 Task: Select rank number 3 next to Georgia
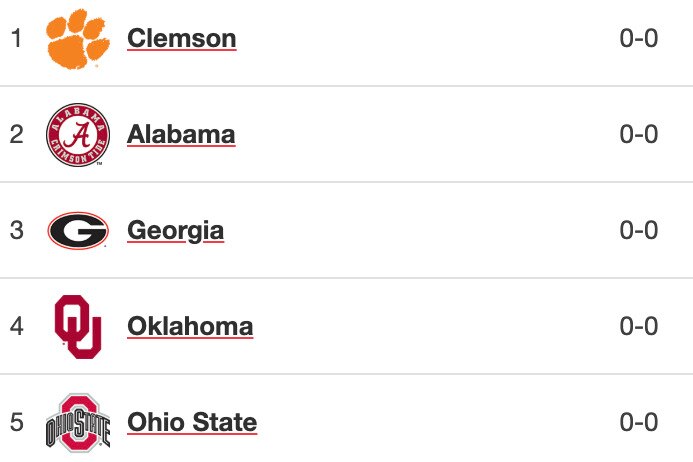16,231
